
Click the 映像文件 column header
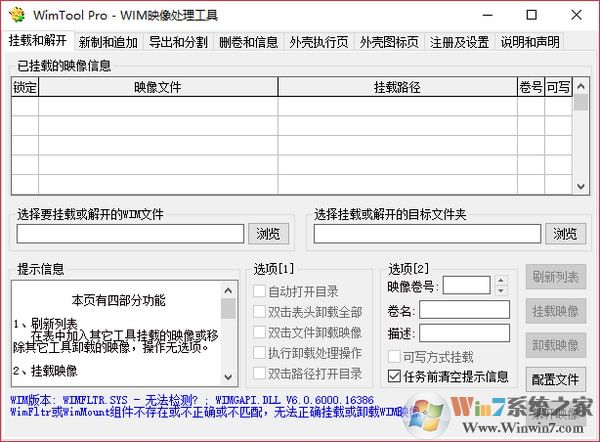158,87
